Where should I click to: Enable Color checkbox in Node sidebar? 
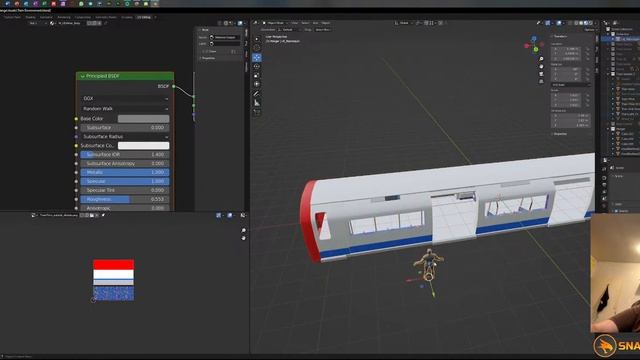pyautogui.click(x=208, y=51)
